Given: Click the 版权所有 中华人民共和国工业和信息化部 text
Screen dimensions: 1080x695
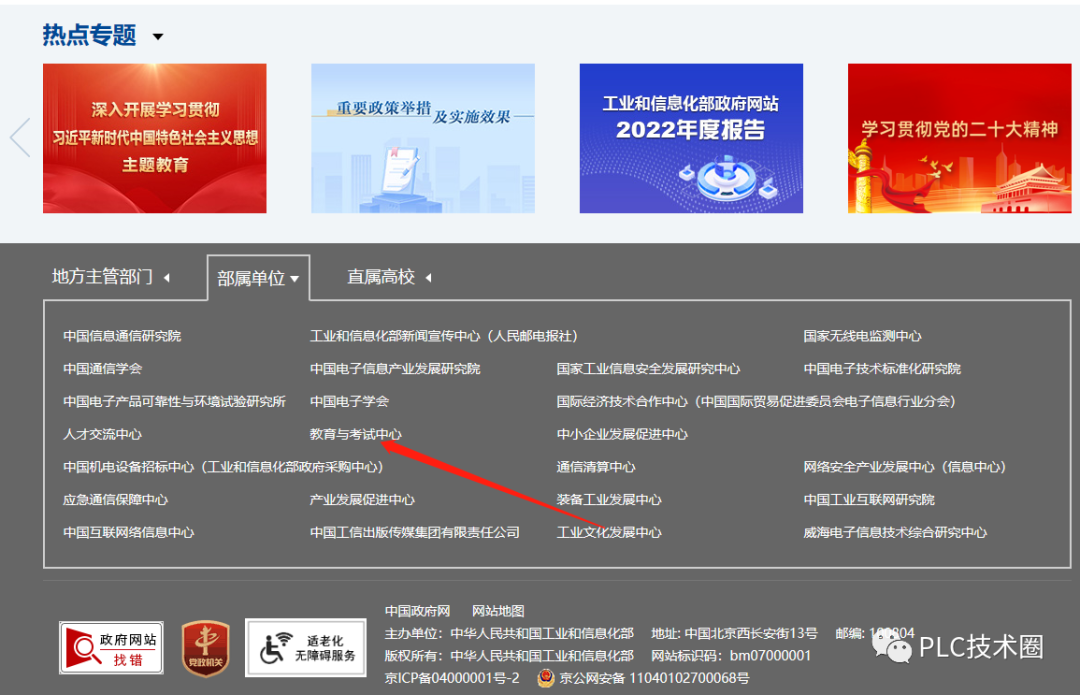Looking at the screenshot, I should [x=509, y=656].
